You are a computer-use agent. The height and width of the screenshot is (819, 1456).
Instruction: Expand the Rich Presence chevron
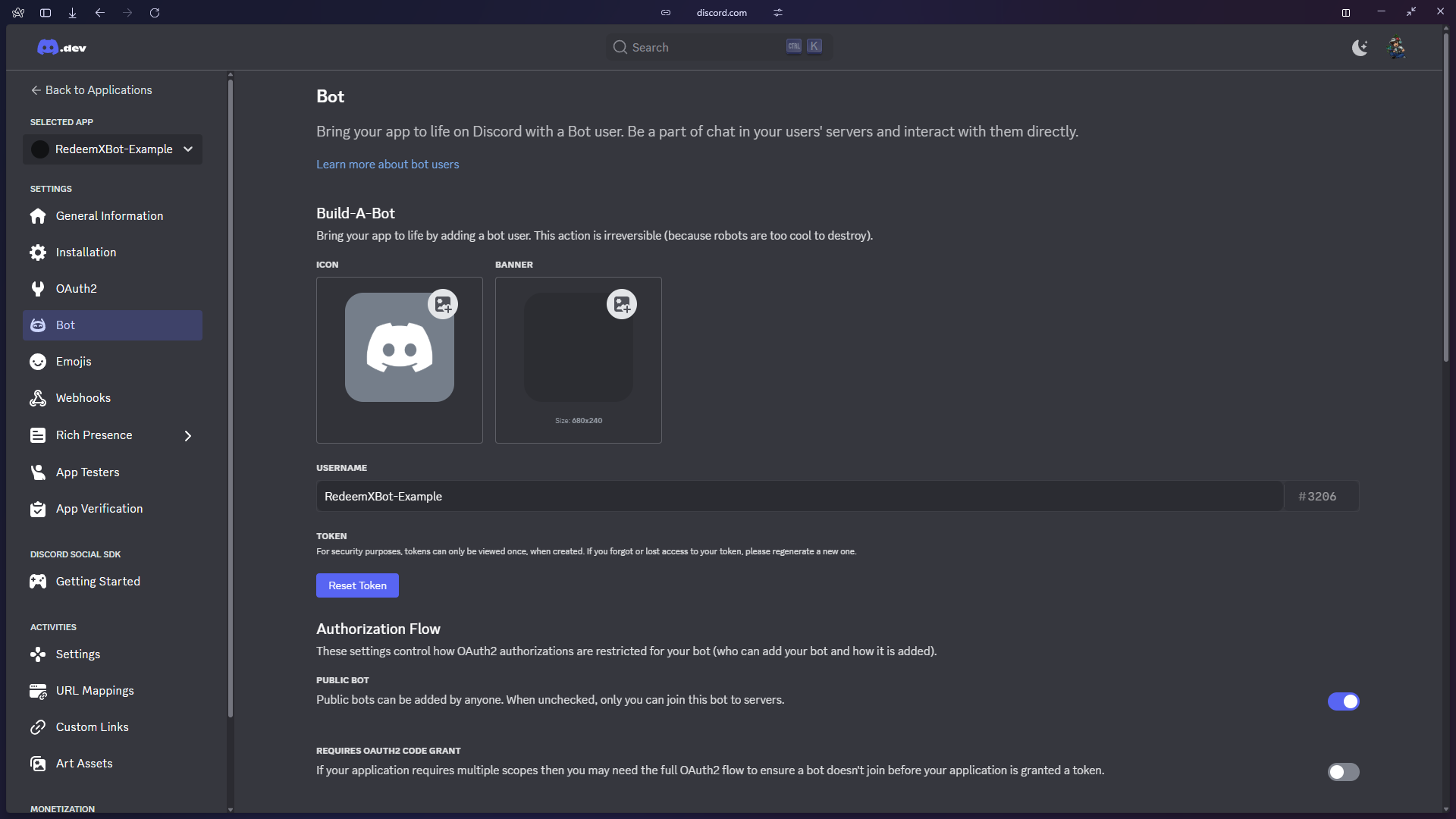[x=188, y=436]
